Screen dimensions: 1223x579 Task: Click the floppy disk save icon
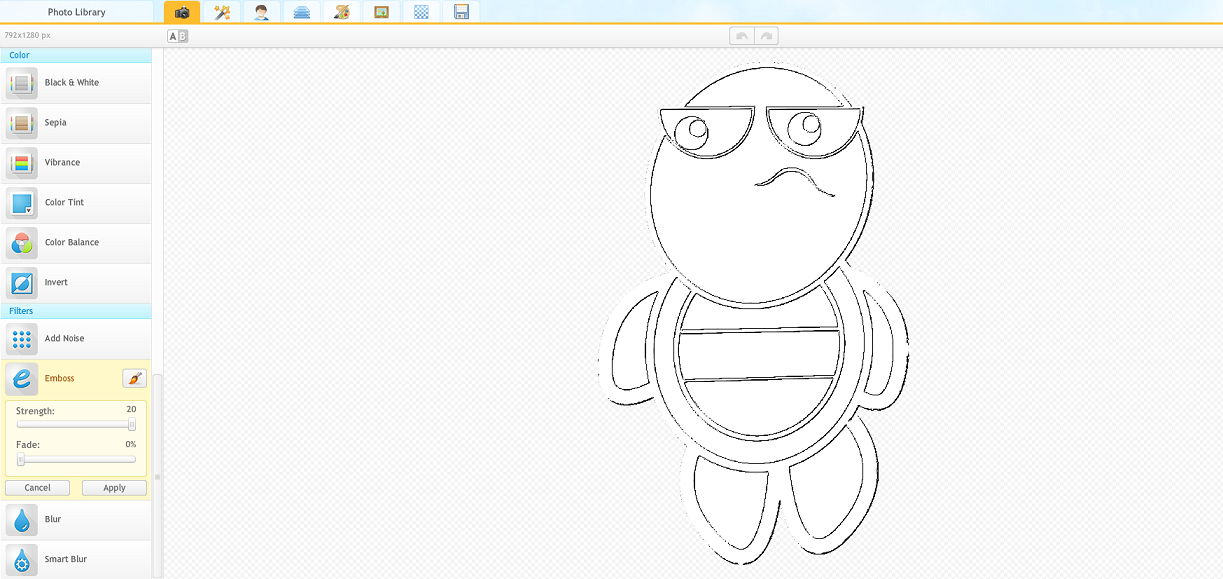461,12
